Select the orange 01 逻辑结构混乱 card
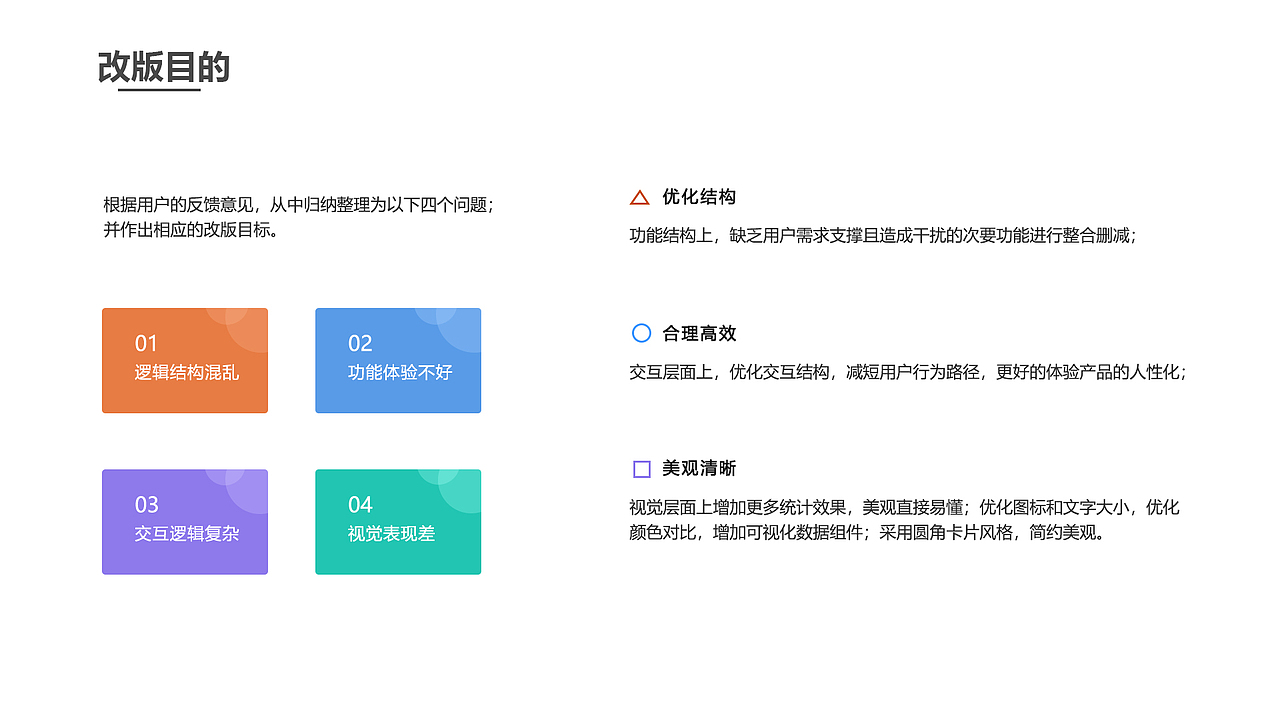 coord(185,360)
